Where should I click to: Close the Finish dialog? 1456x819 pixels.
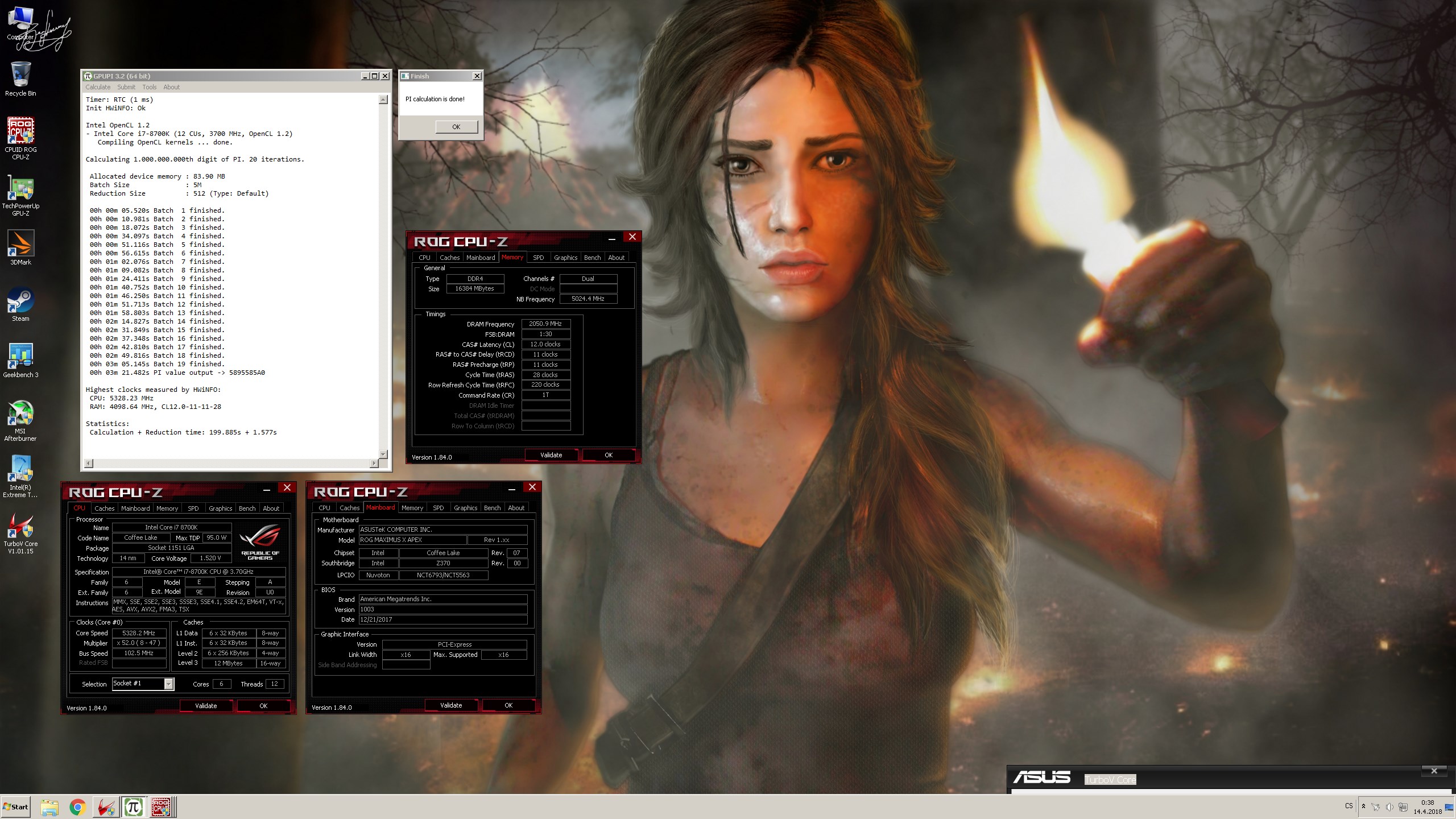point(477,76)
